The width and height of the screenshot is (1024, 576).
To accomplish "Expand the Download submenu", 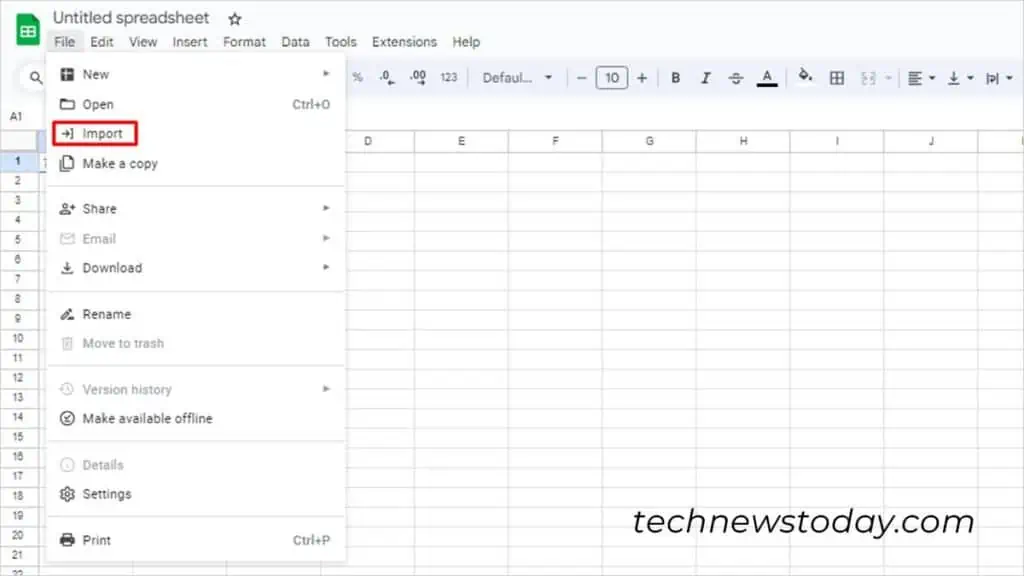I will [x=195, y=268].
